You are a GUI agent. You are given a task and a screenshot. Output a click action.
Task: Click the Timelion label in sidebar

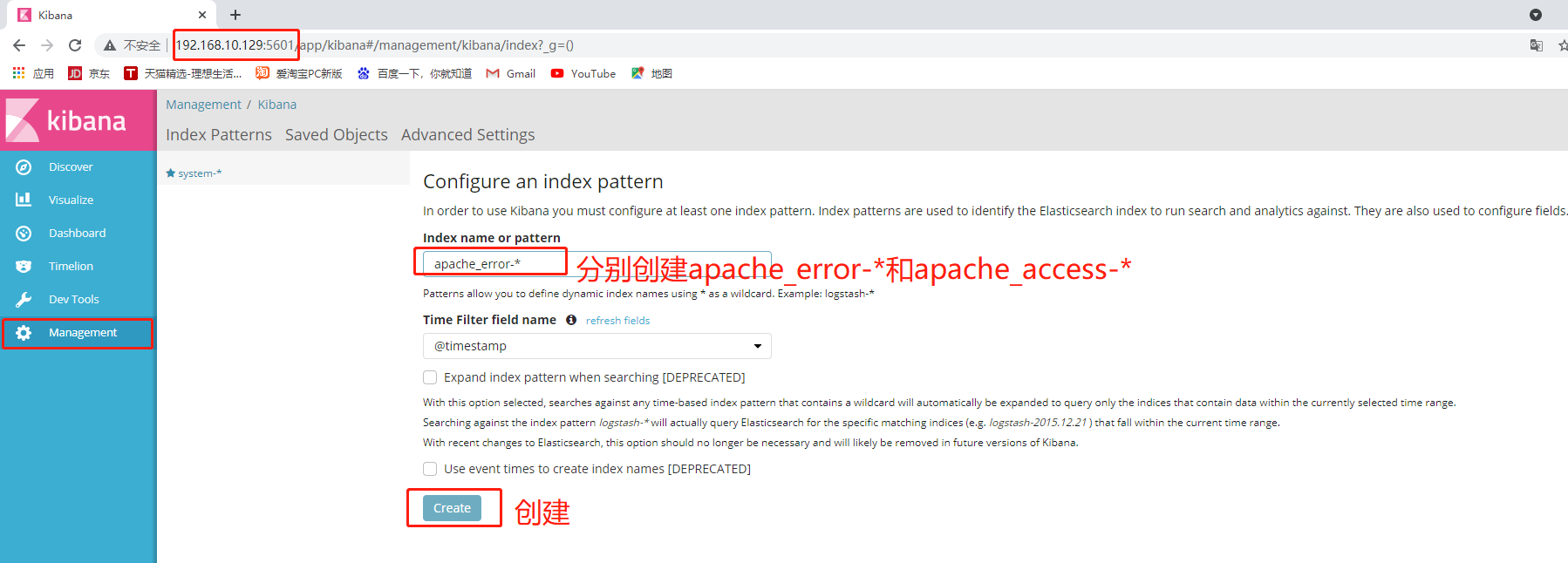71,267
